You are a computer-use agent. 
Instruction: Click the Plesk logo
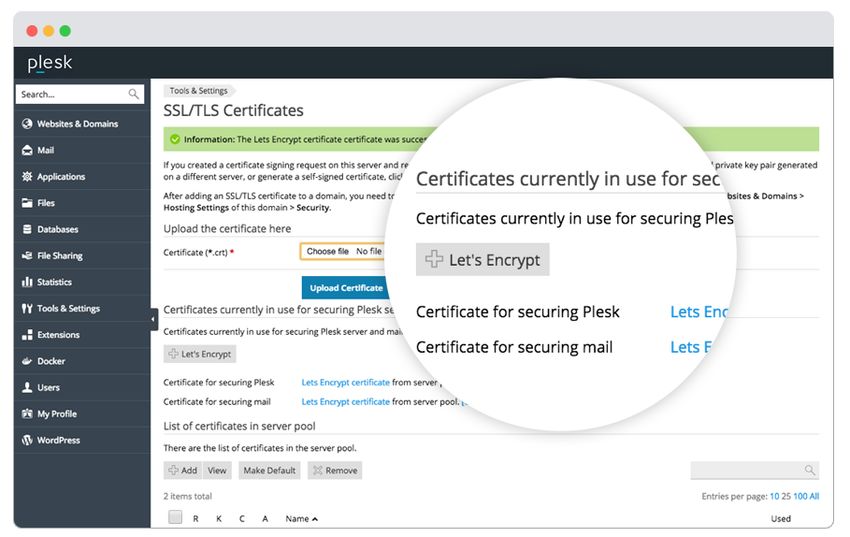(x=49, y=63)
